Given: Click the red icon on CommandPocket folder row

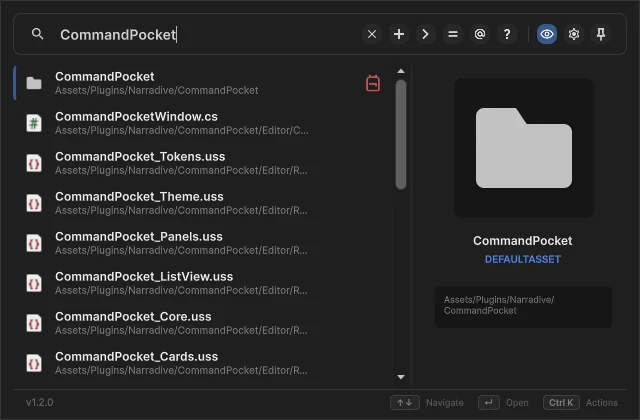Looking at the screenshot, I should point(373,83).
